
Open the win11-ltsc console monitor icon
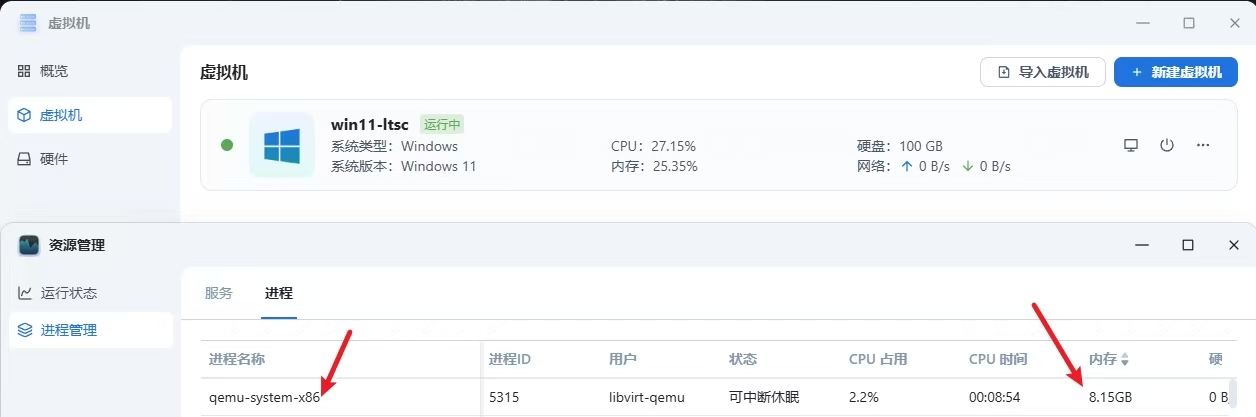[x=1131, y=145]
